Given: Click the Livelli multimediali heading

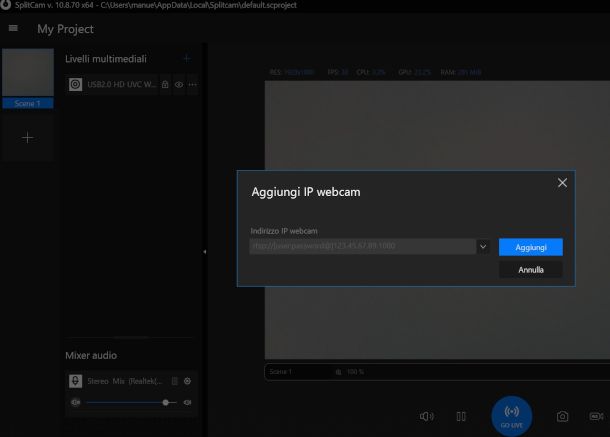Looking at the screenshot, I should point(106,59).
